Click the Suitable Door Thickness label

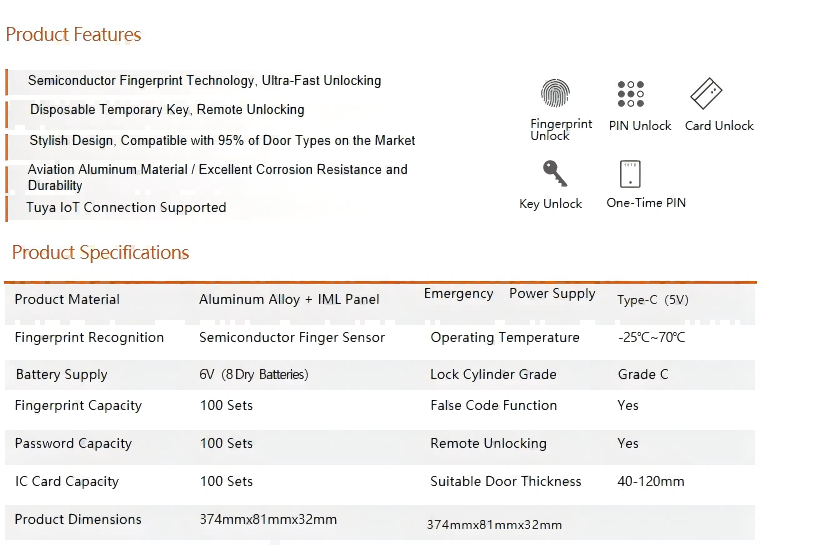(505, 482)
